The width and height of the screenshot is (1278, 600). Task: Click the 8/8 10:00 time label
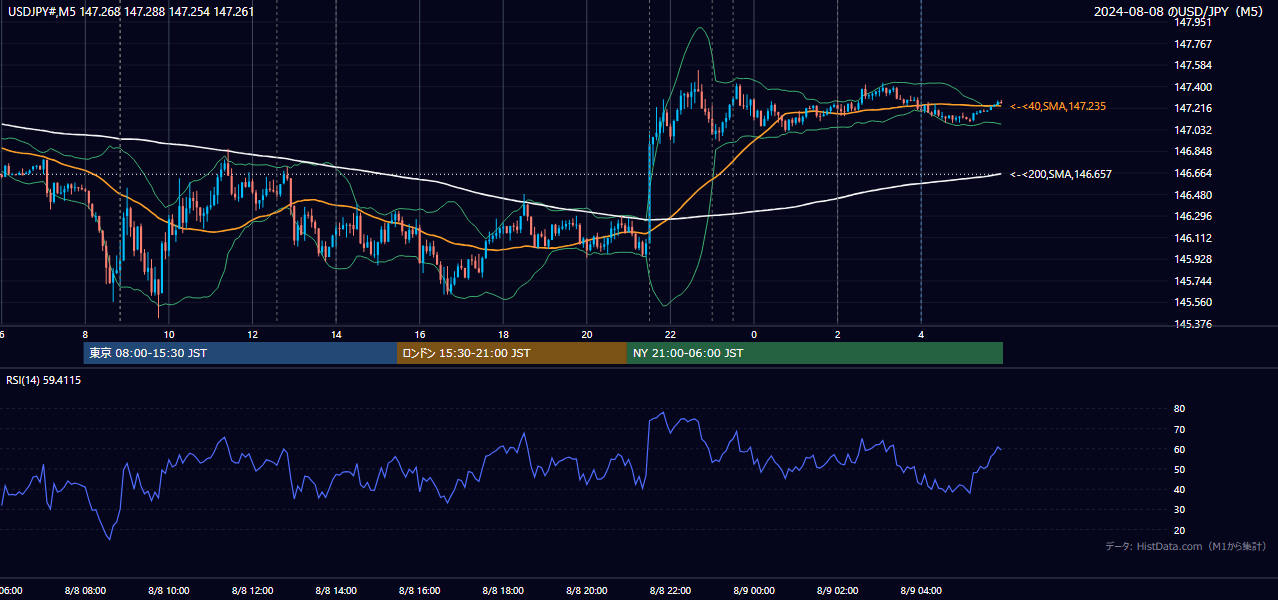(x=169, y=590)
